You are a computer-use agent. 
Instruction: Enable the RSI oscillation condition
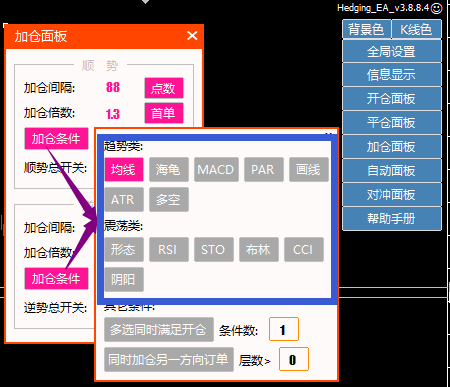point(169,249)
